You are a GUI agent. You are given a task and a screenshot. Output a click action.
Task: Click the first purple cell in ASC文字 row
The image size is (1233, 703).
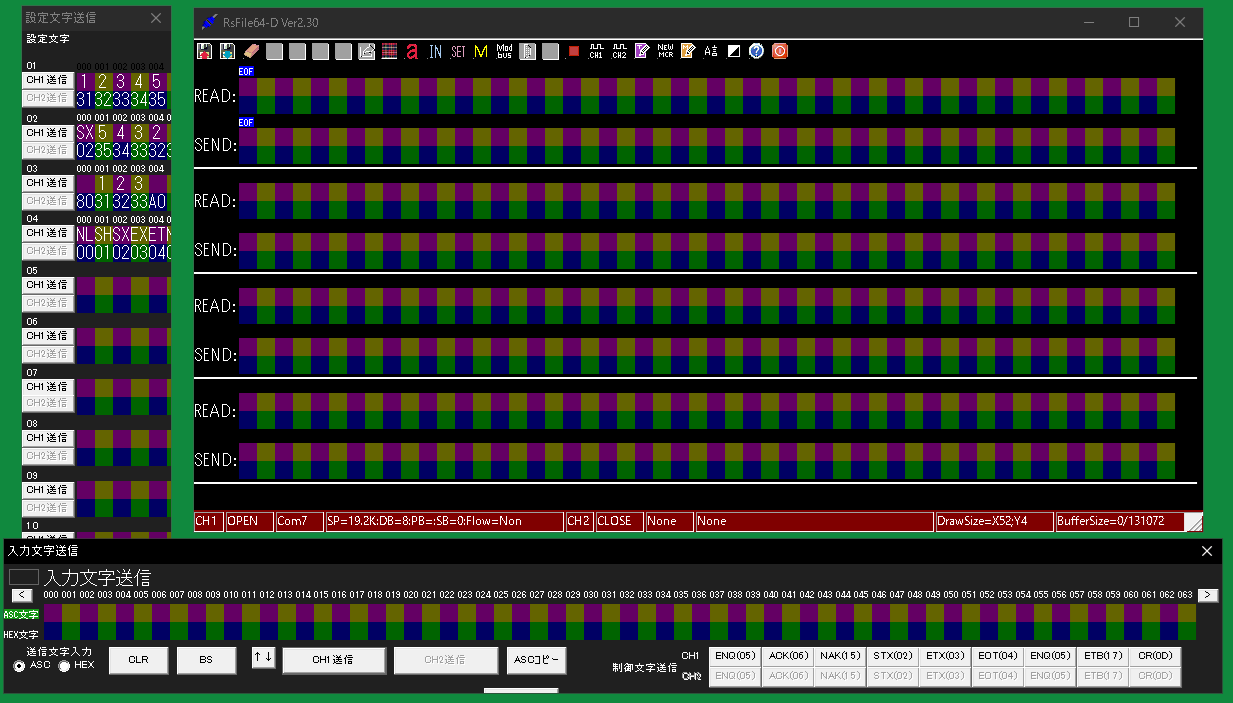click(52, 613)
